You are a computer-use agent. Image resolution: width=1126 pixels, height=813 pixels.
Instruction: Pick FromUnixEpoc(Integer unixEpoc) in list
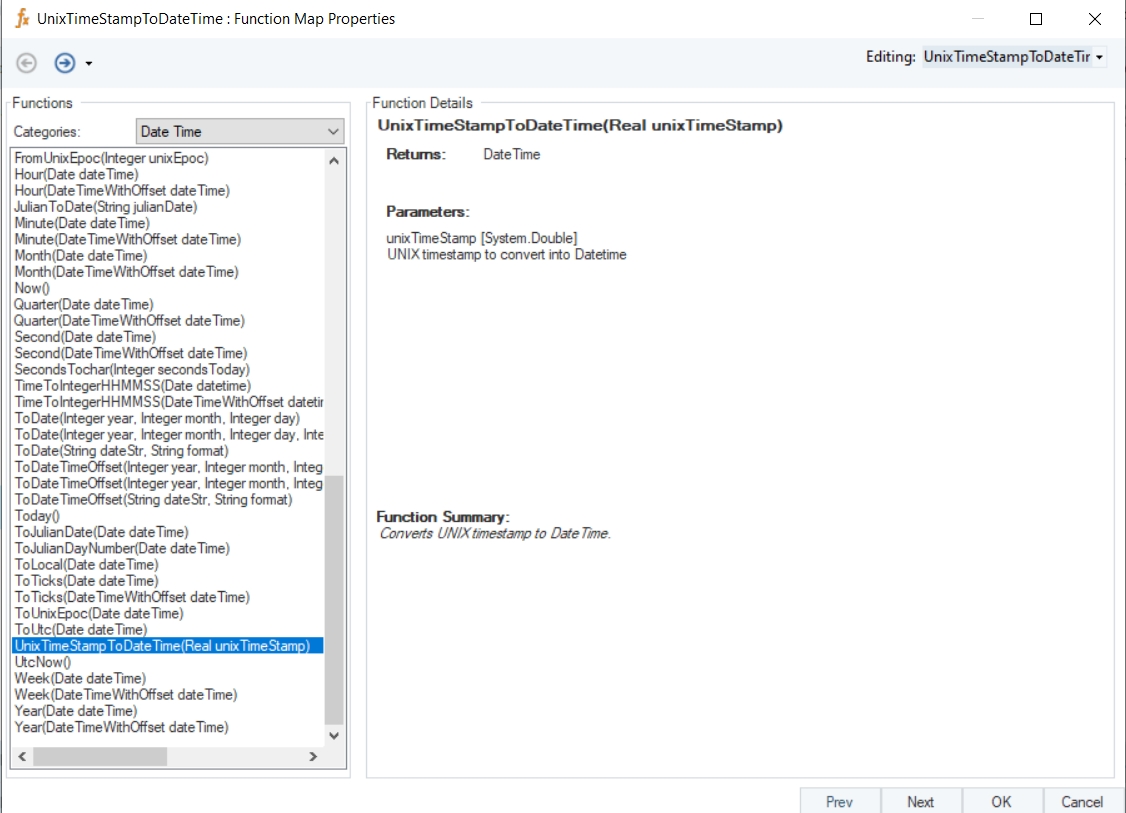[x=111, y=158]
